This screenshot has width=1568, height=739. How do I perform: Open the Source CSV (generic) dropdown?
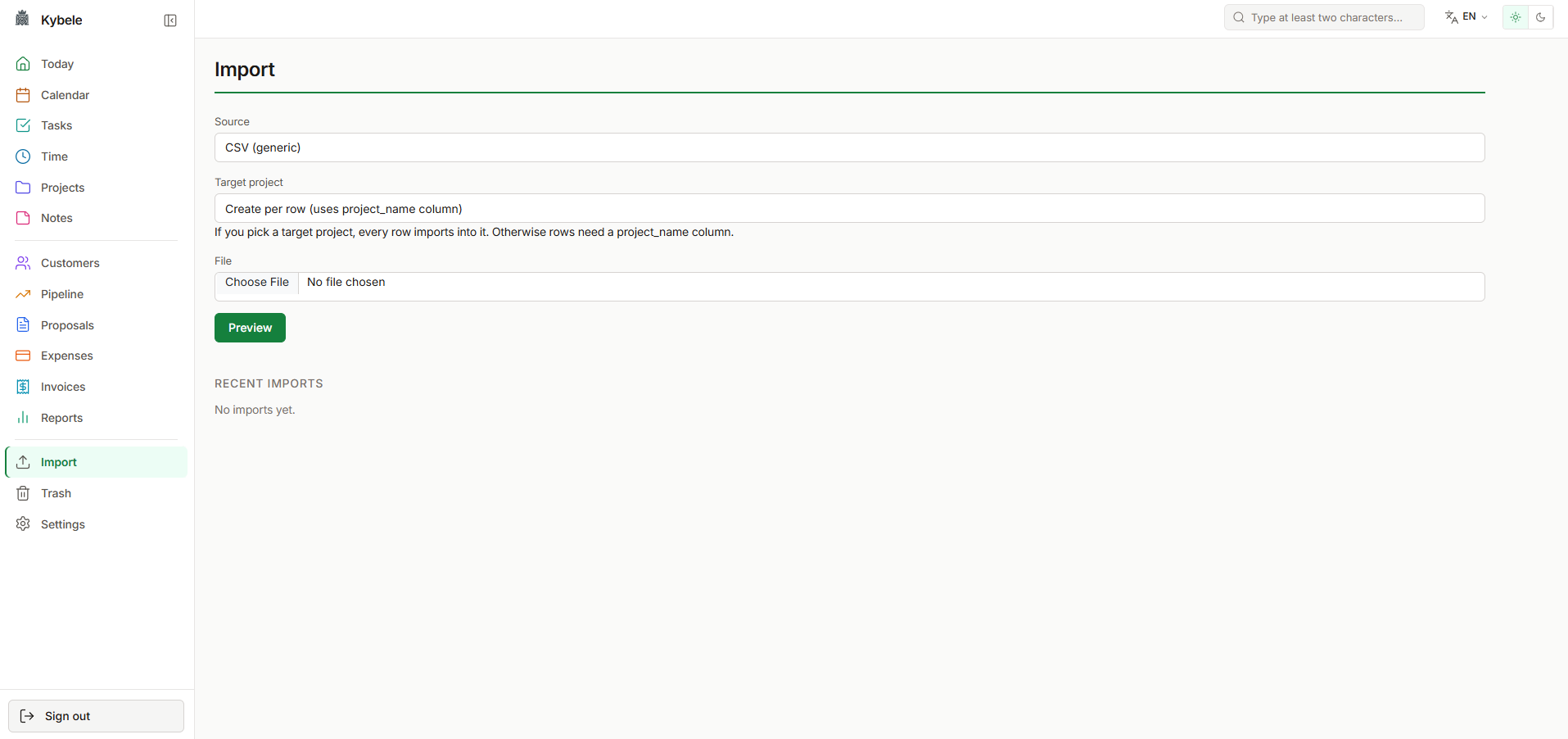(849, 147)
